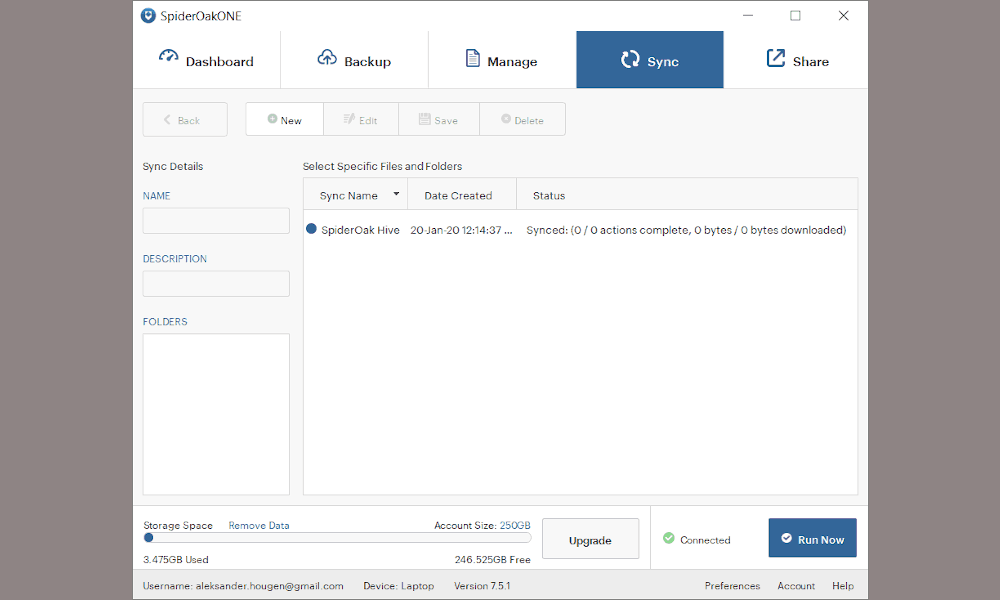The image size is (1000, 600).
Task: Select the Sync tab
Action: (650, 60)
